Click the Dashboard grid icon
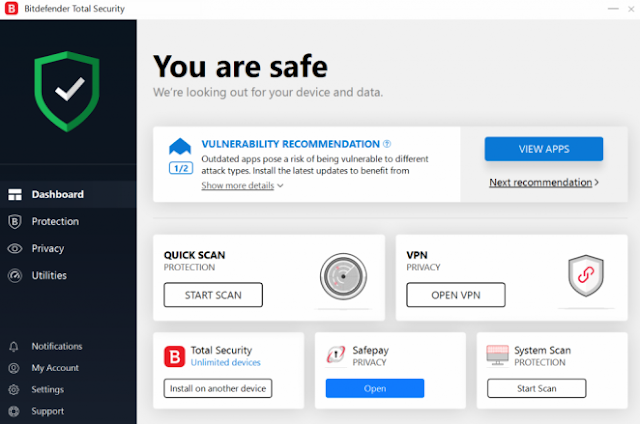The image size is (640, 424). (x=15, y=195)
